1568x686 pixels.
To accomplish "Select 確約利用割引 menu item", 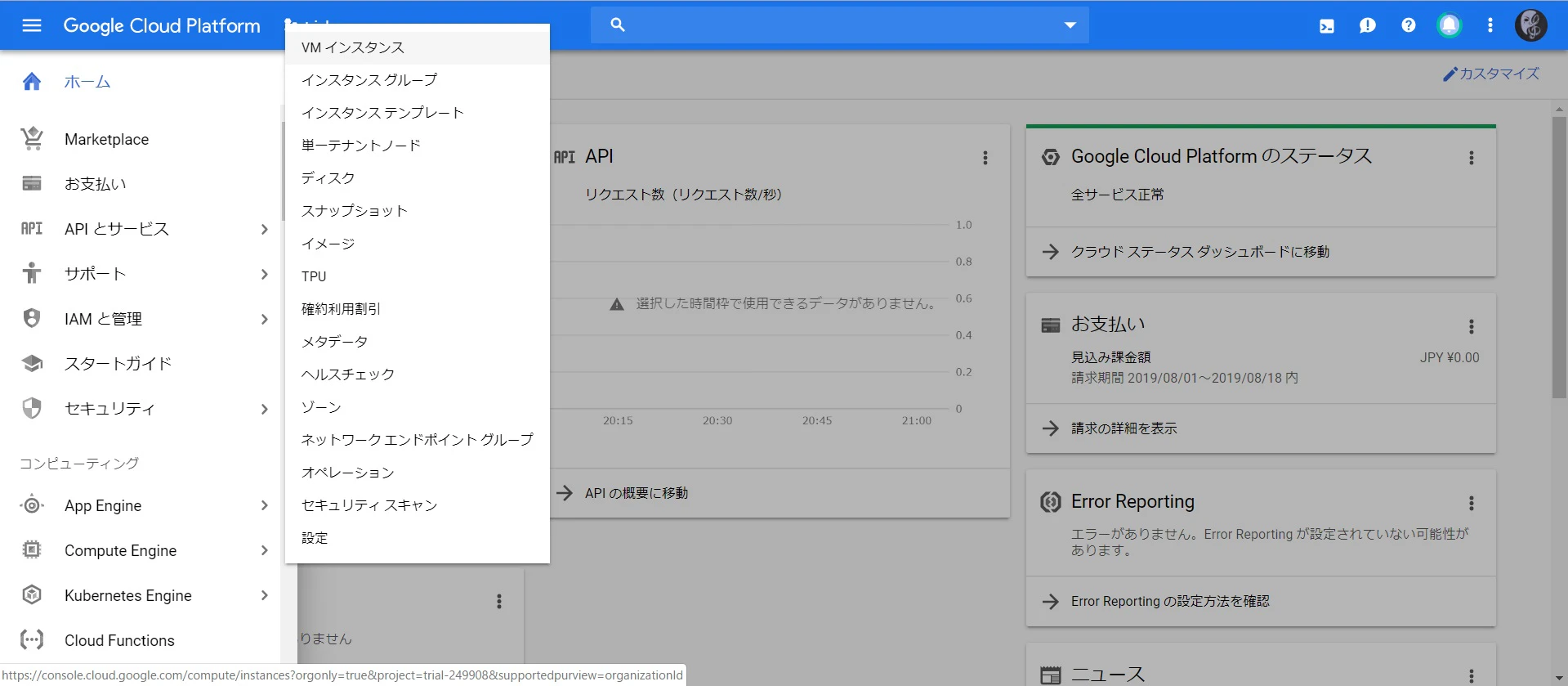I will tap(417, 309).
